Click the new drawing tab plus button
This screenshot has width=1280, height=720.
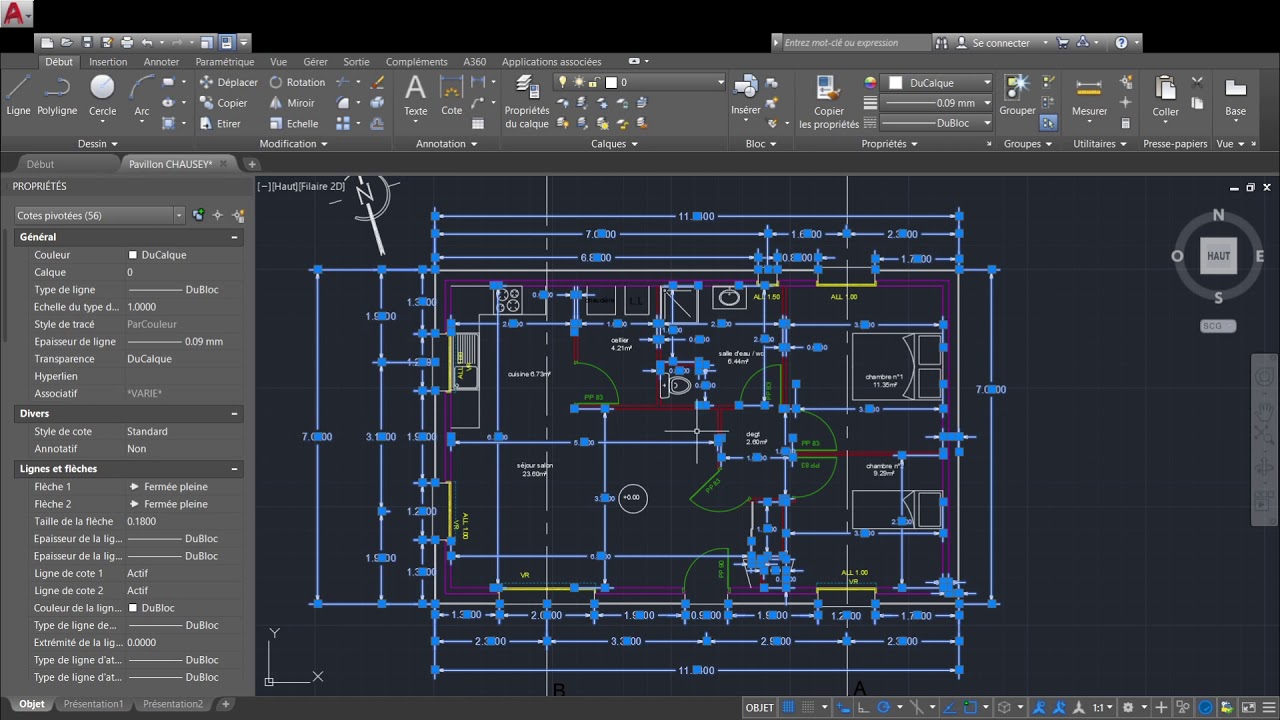(252, 164)
